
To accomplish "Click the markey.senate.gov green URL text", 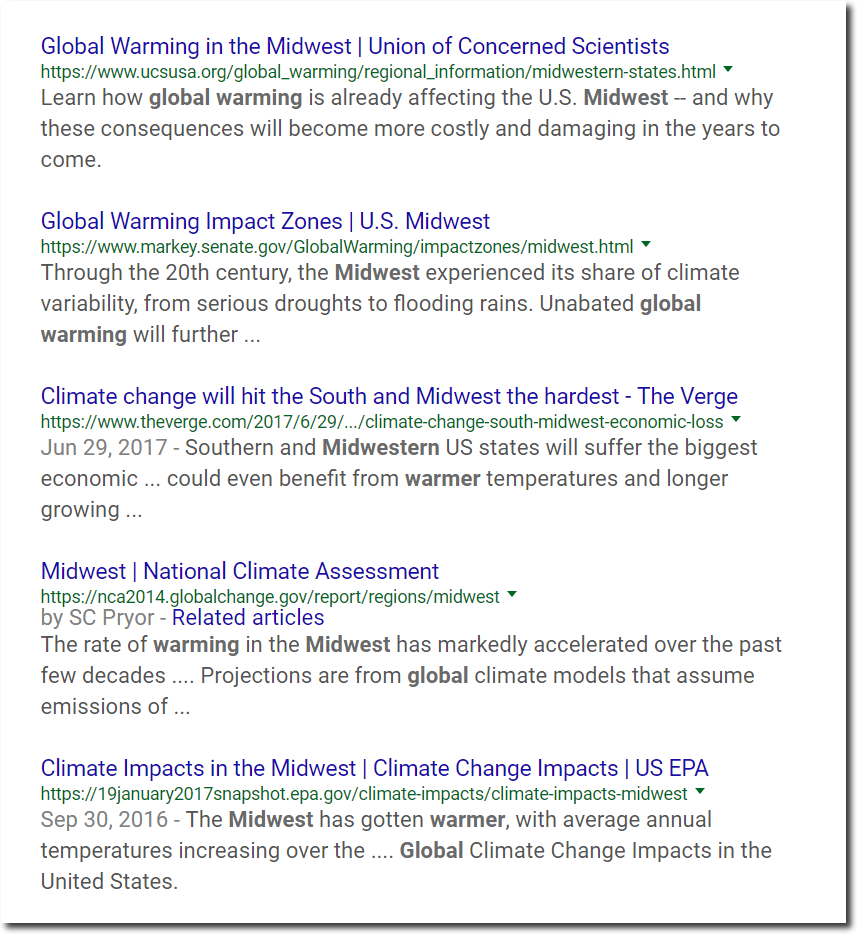I will pos(337,247).
